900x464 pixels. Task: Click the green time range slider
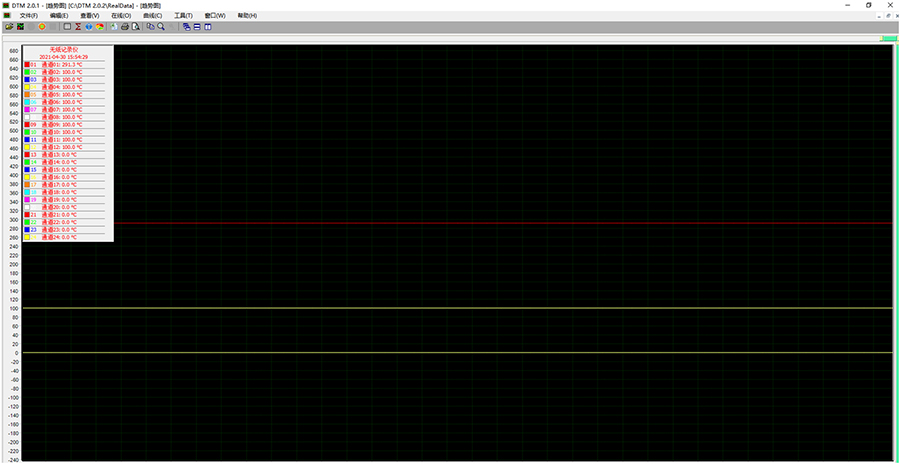click(x=888, y=39)
